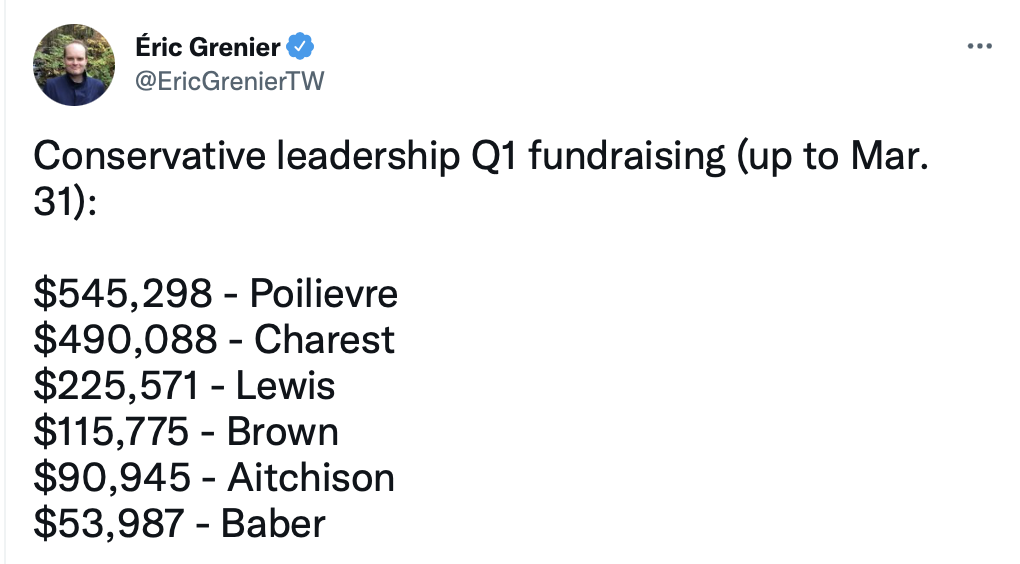Select the name Poilievre
The width and height of the screenshot is (1020, 564).
[x=324, y=293]
